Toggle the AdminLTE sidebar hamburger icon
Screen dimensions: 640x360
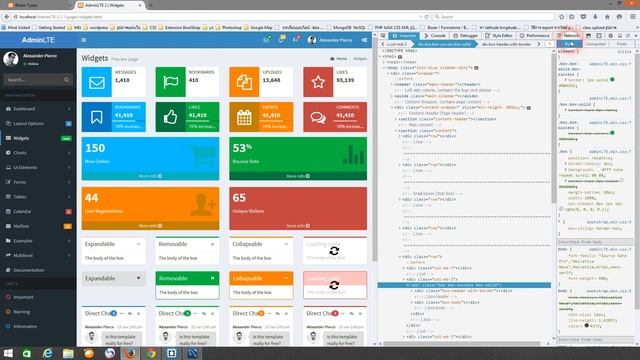[x=84, y=40]
